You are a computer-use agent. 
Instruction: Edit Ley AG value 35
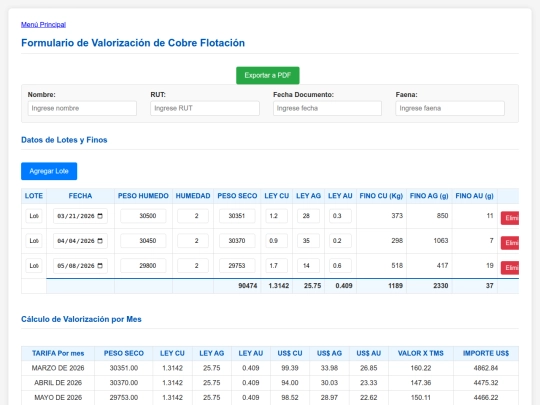308,241
